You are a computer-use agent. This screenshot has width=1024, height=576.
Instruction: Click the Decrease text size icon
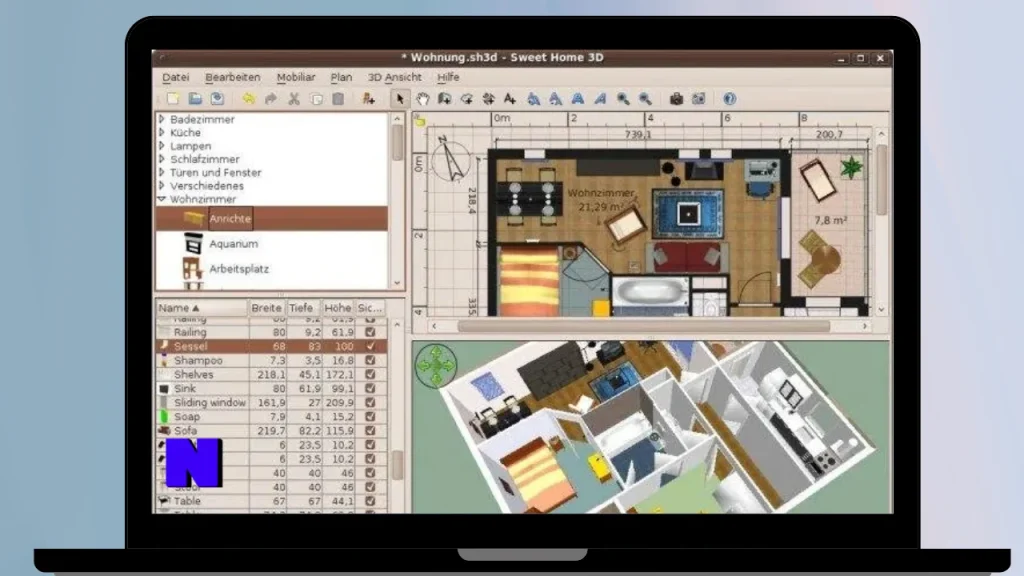coord(556,99)
